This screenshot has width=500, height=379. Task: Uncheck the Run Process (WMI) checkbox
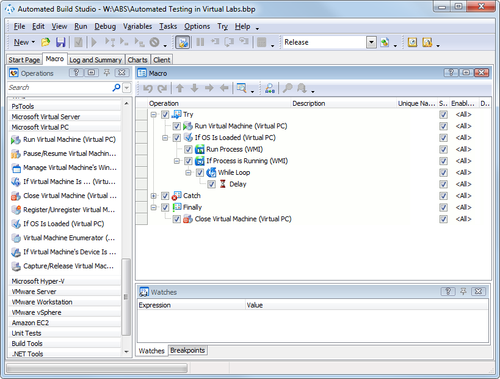(x=188, y=149)
